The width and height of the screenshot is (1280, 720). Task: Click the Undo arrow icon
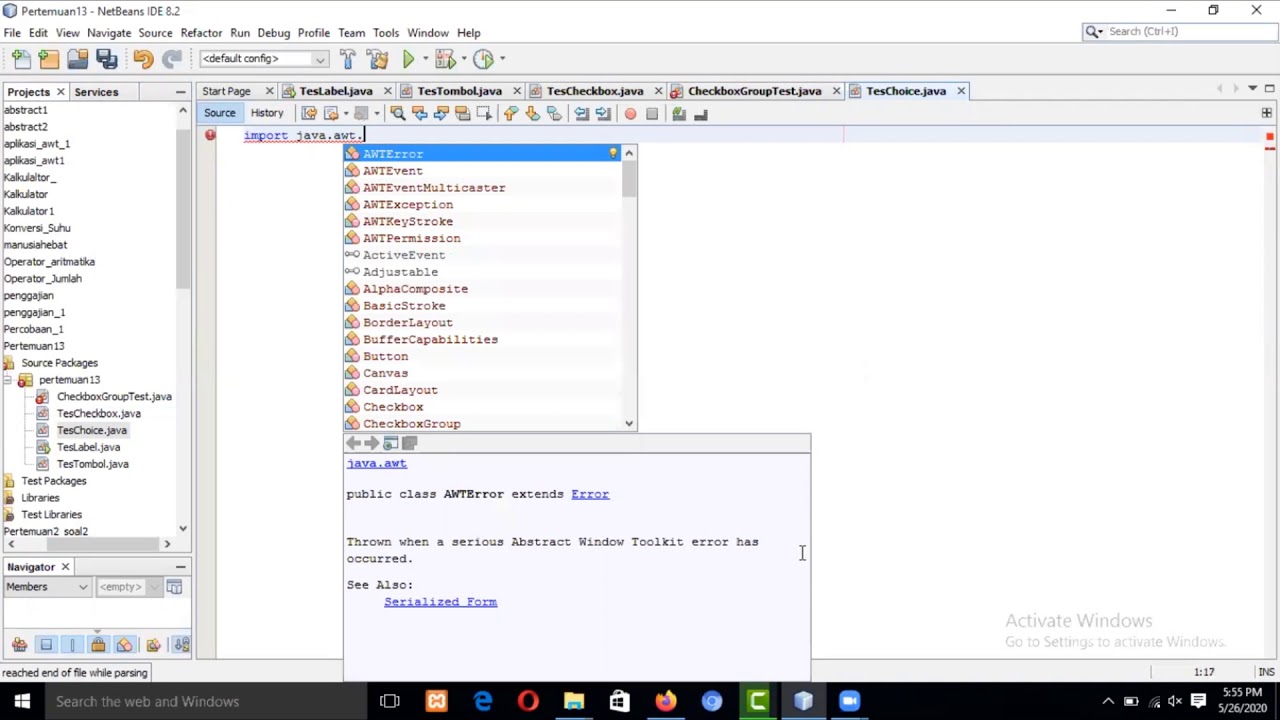click(143, 59)
